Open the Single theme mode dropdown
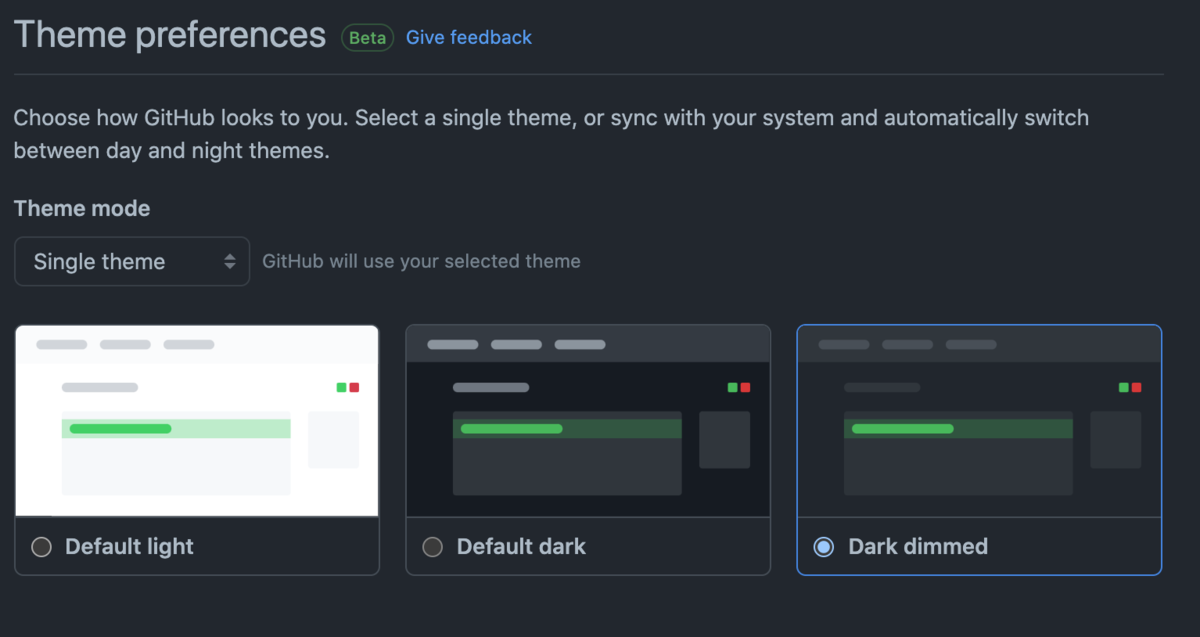The width and height of the screenshot is (1200, 637). [x=132, y=261]
